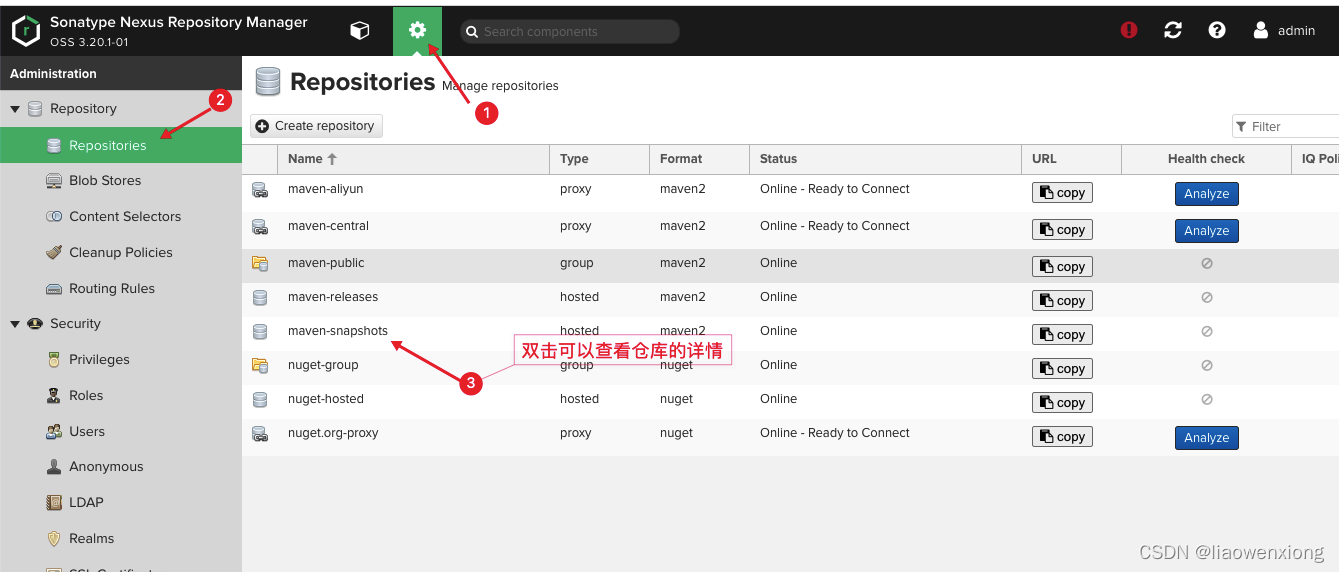Open the Help question mark icon
The image size is (1339, 572).
coord(1217,30)
